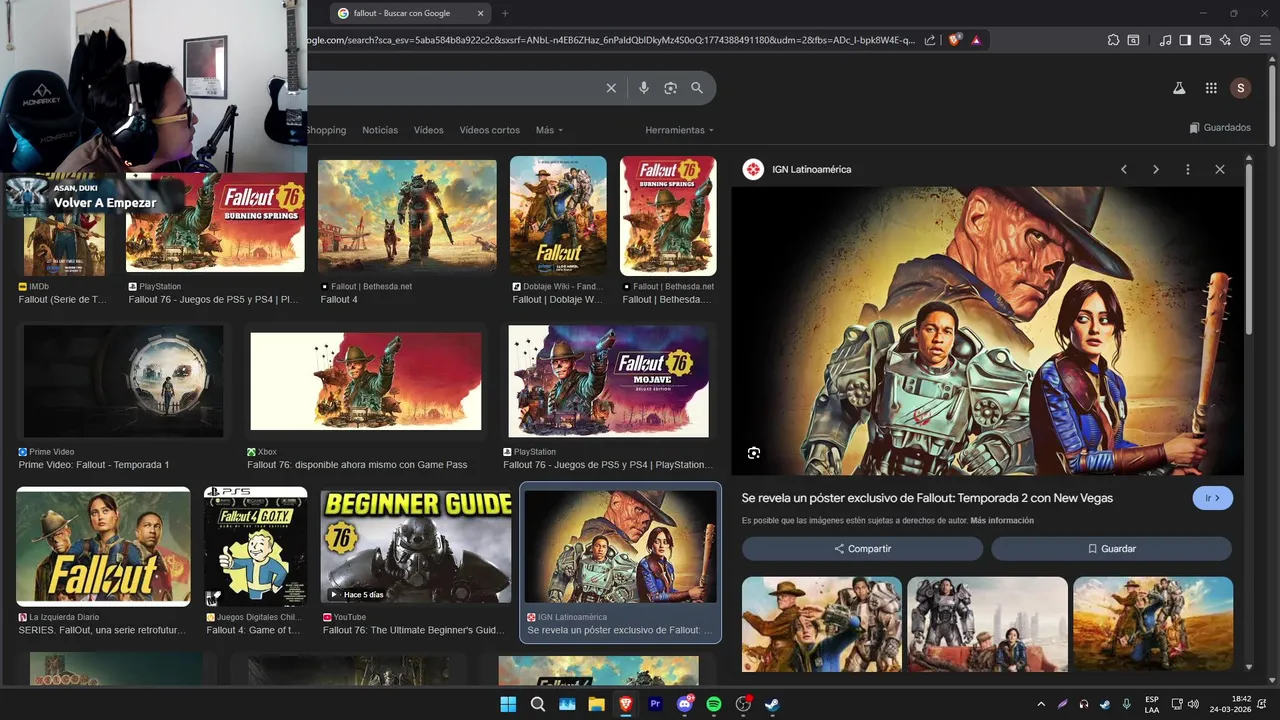Viewport: 1280px width, 720px height.
Task: Open the Google account avatar S
Action: (1241, 88)
